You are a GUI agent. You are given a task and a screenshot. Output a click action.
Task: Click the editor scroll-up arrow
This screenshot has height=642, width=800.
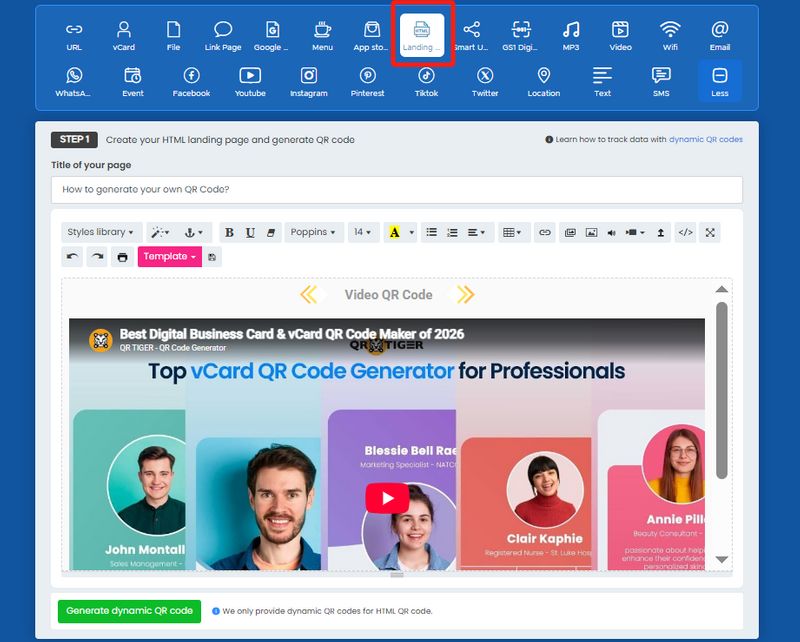(x=721, y=289)
